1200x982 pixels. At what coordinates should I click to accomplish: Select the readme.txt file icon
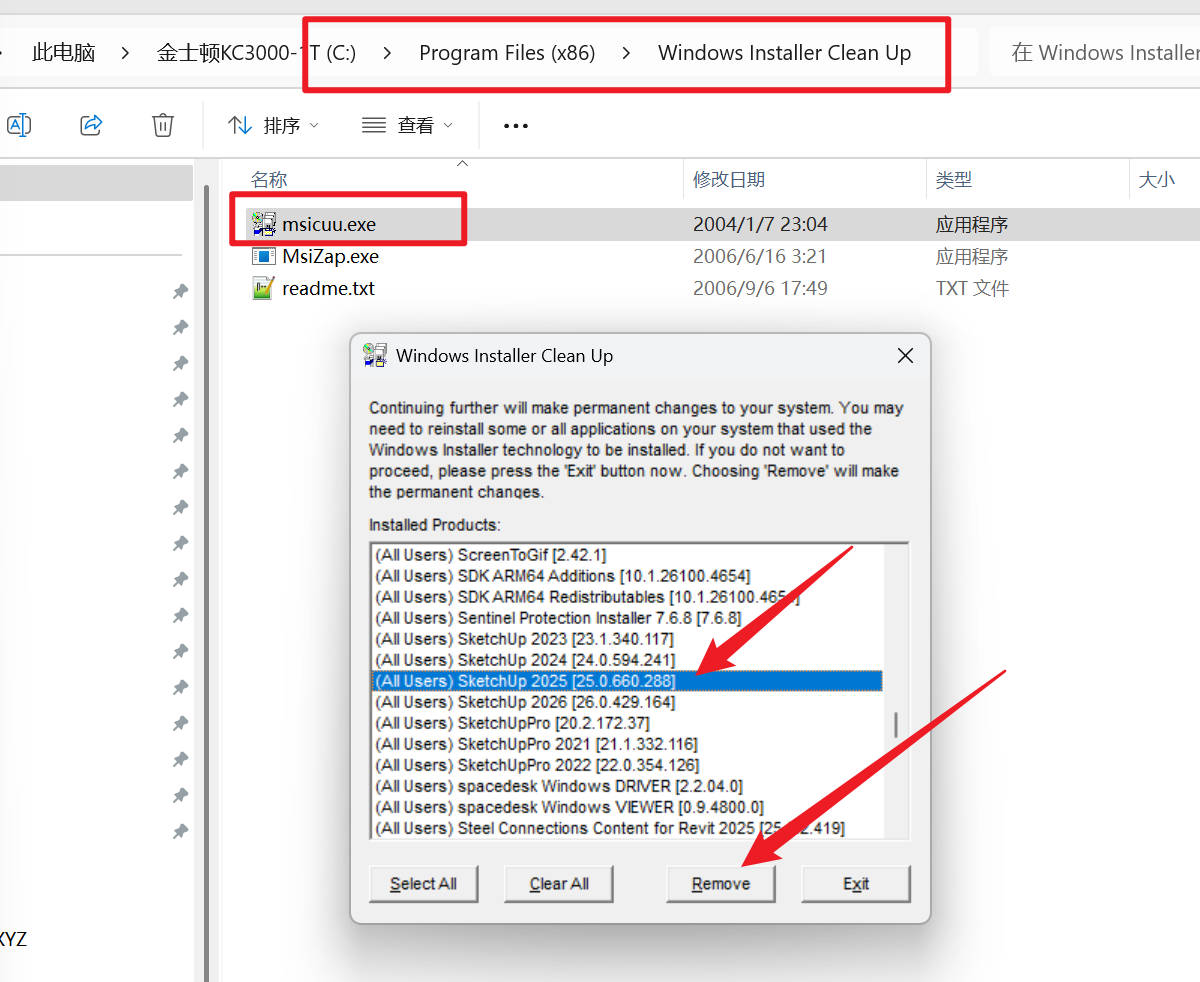(x=264, y=289)
